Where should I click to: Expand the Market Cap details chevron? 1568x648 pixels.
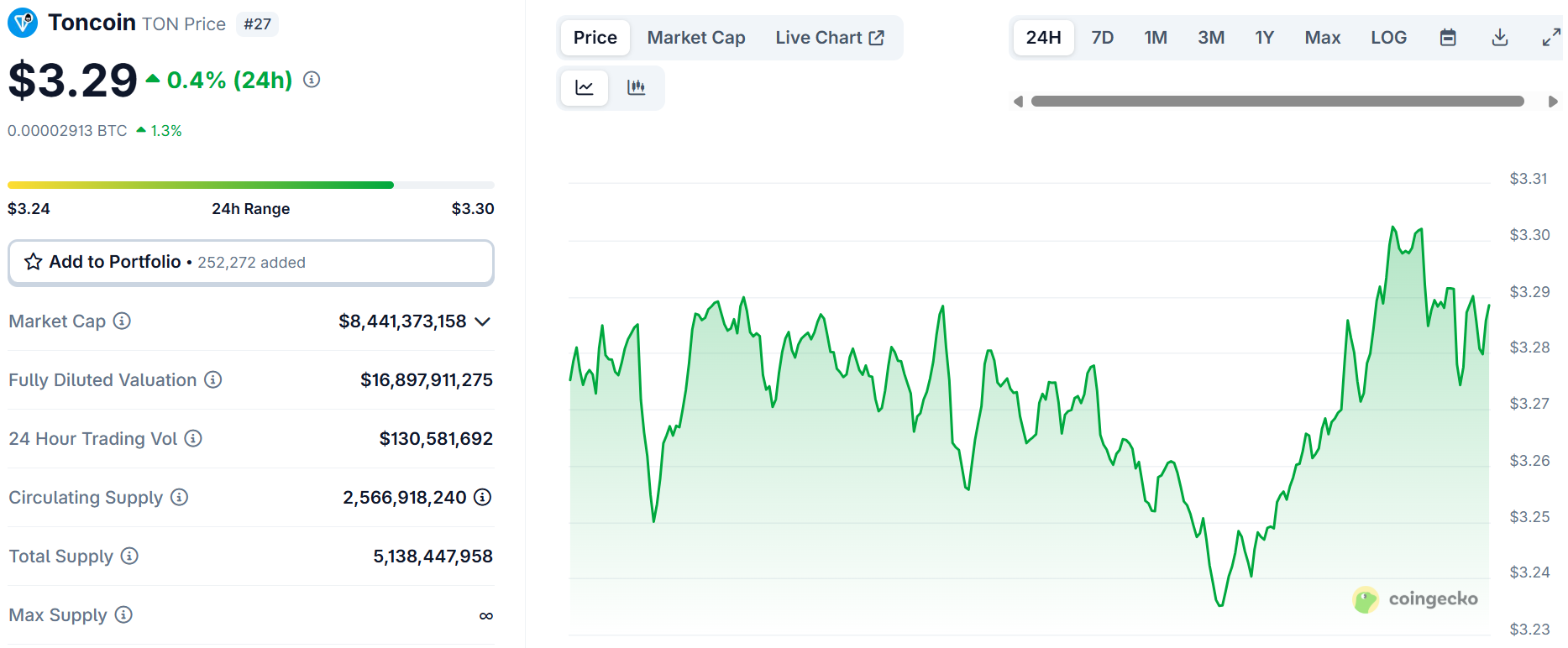point(483,321)
